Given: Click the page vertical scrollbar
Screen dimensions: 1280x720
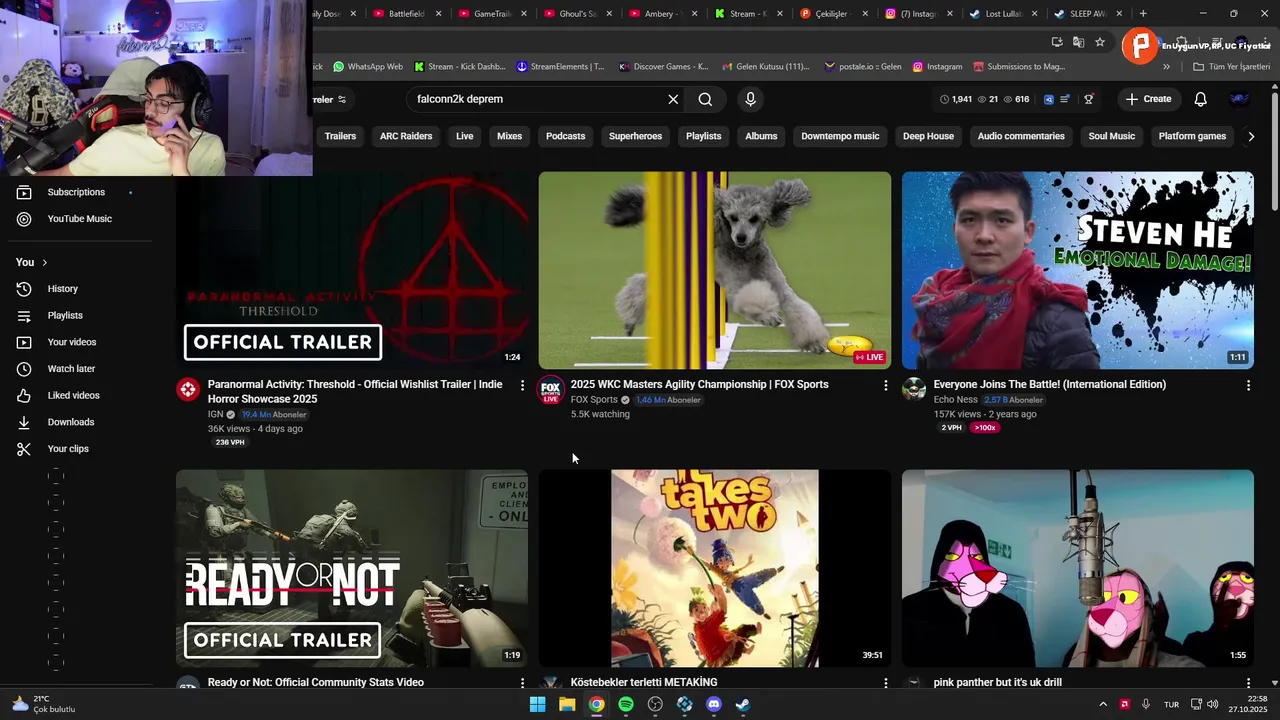Looking at the screenshot, I should coord(1274,150).
